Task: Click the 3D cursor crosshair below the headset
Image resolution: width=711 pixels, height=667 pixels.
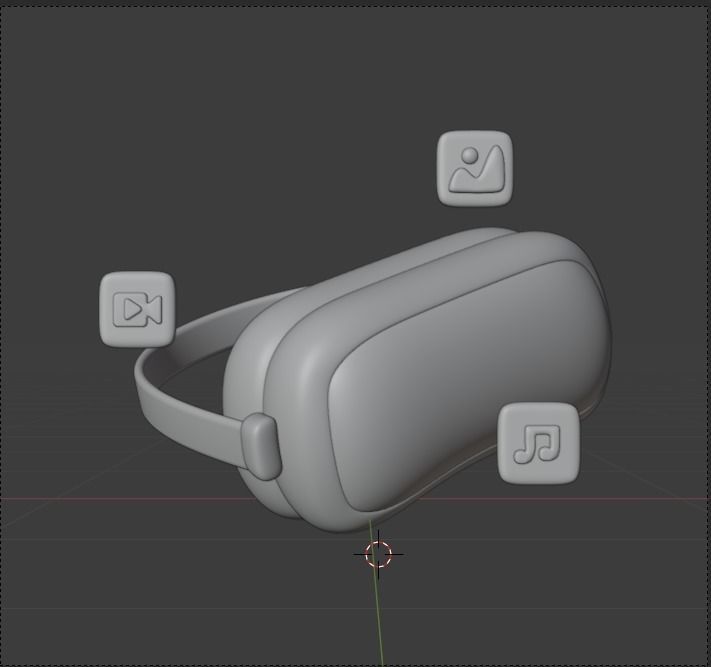Action: pos(378,554)
